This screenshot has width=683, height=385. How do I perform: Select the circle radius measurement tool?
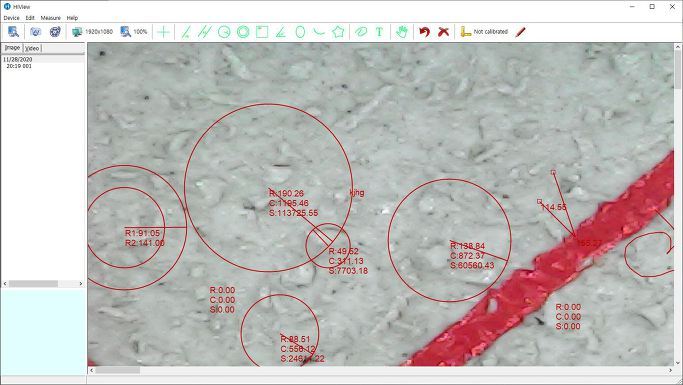(224, 32)
